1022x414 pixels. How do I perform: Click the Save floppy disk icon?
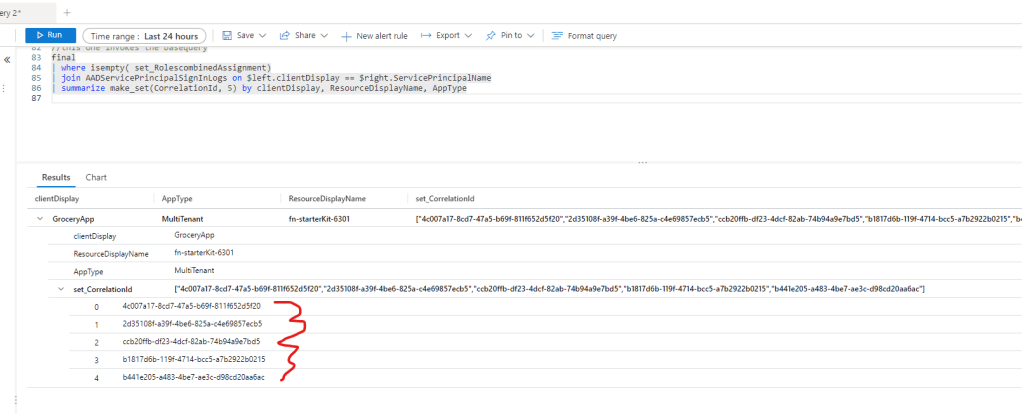(x=227, y=35)
